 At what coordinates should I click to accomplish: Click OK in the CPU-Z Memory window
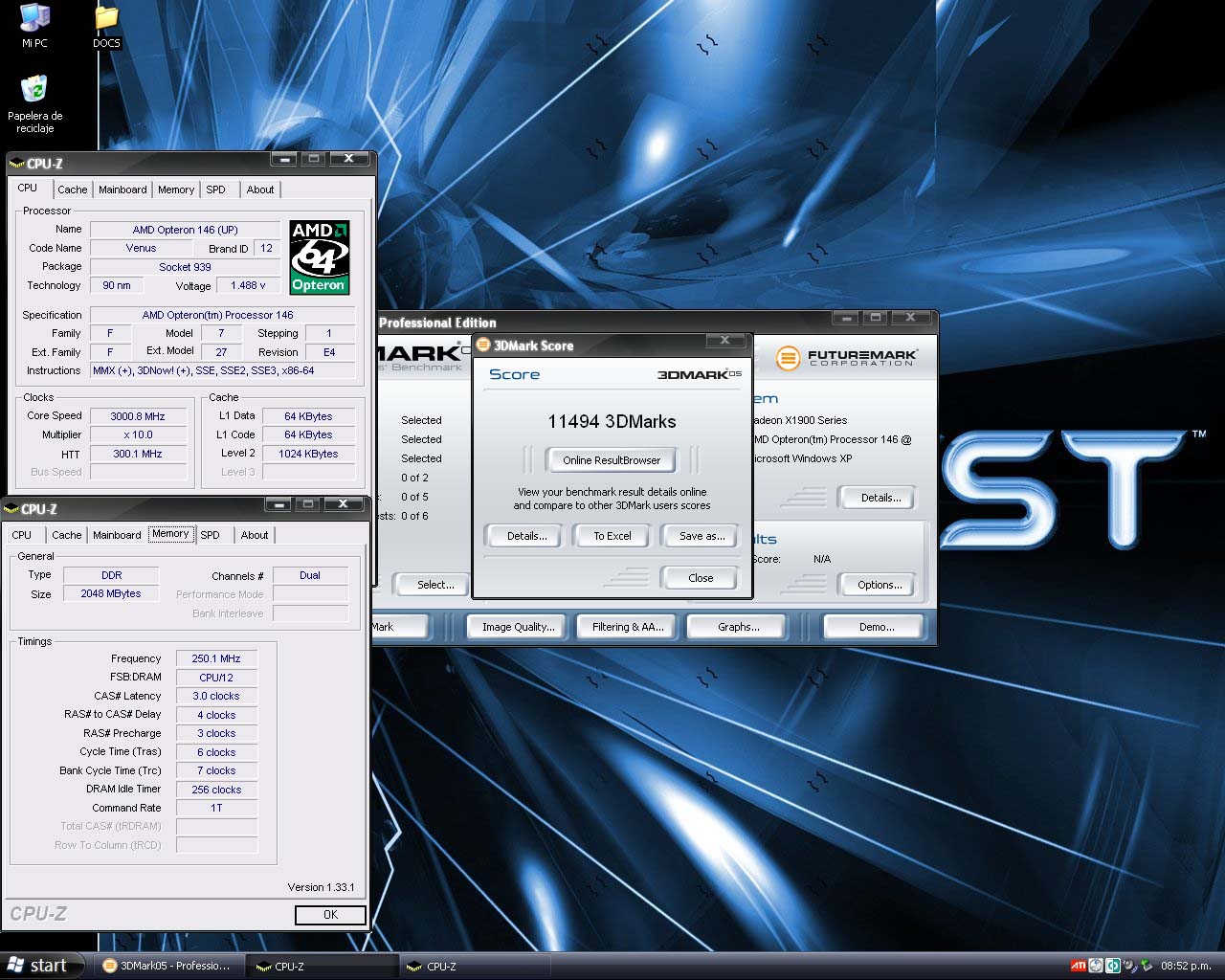point(330,915)
